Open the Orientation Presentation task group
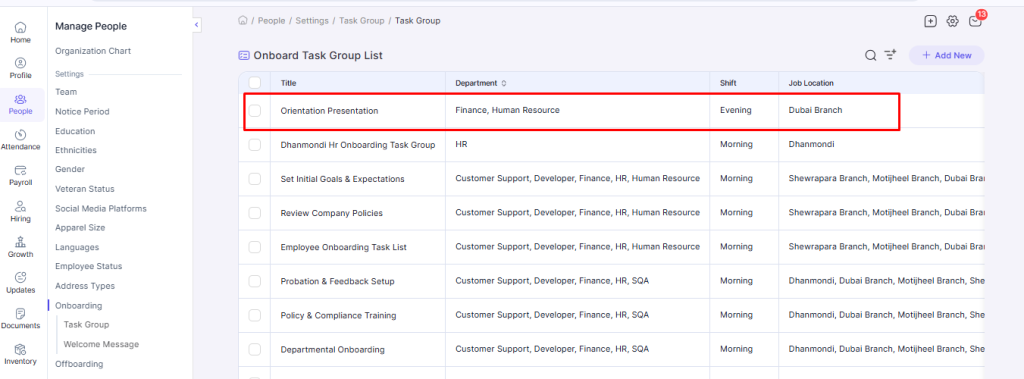Image resolution: width=1024 pixels, height=379 pixels. (x=329, y=110)
